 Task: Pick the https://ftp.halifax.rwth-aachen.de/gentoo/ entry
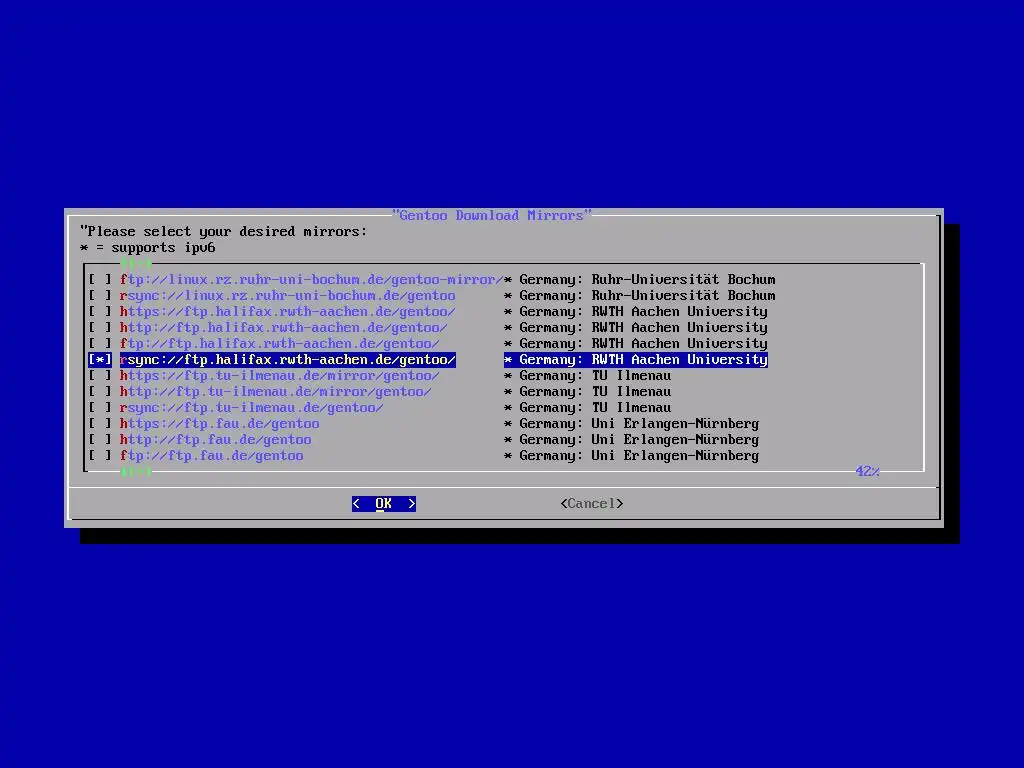287,312
